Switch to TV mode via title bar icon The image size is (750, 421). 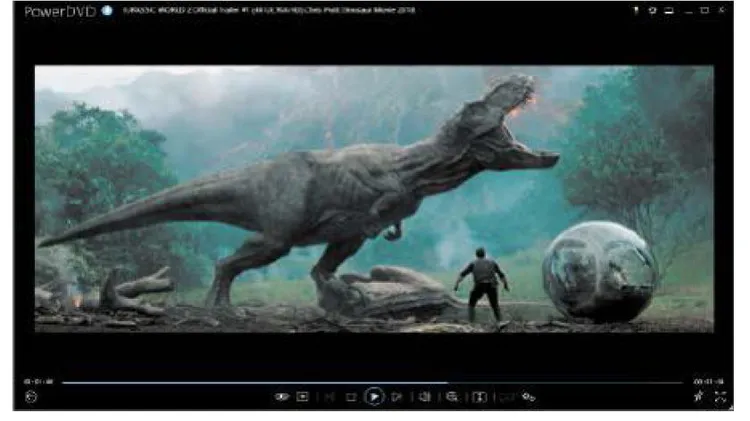(669, 10)
